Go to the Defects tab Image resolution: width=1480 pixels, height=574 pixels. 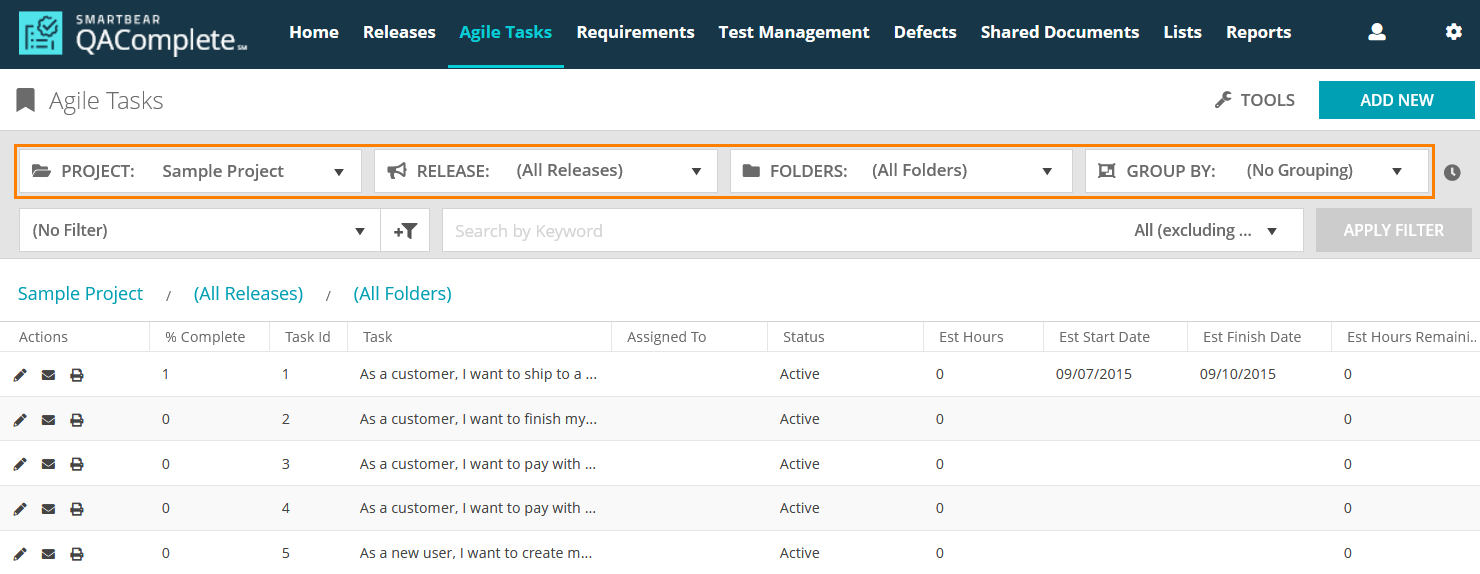point(925,32)
